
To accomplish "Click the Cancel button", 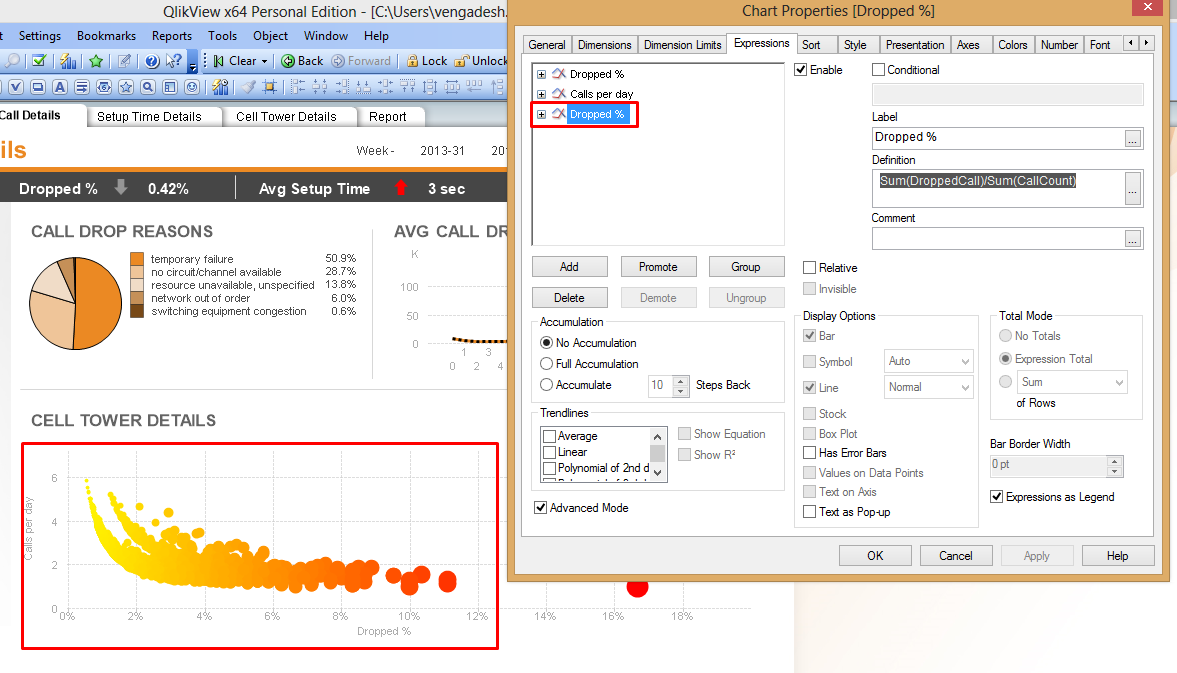I will 956,556.
